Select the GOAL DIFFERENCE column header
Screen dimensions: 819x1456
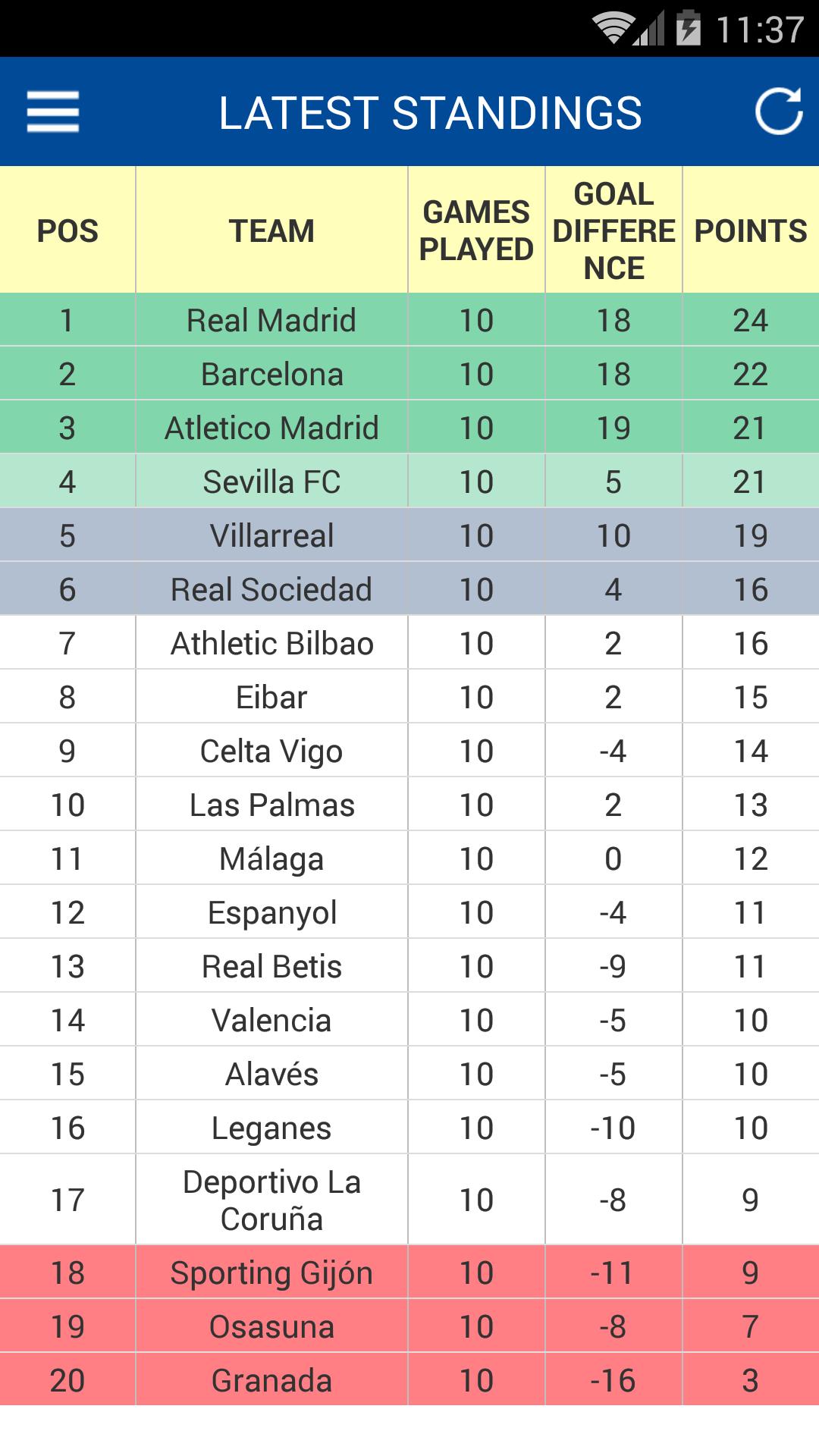pos(613,231)
